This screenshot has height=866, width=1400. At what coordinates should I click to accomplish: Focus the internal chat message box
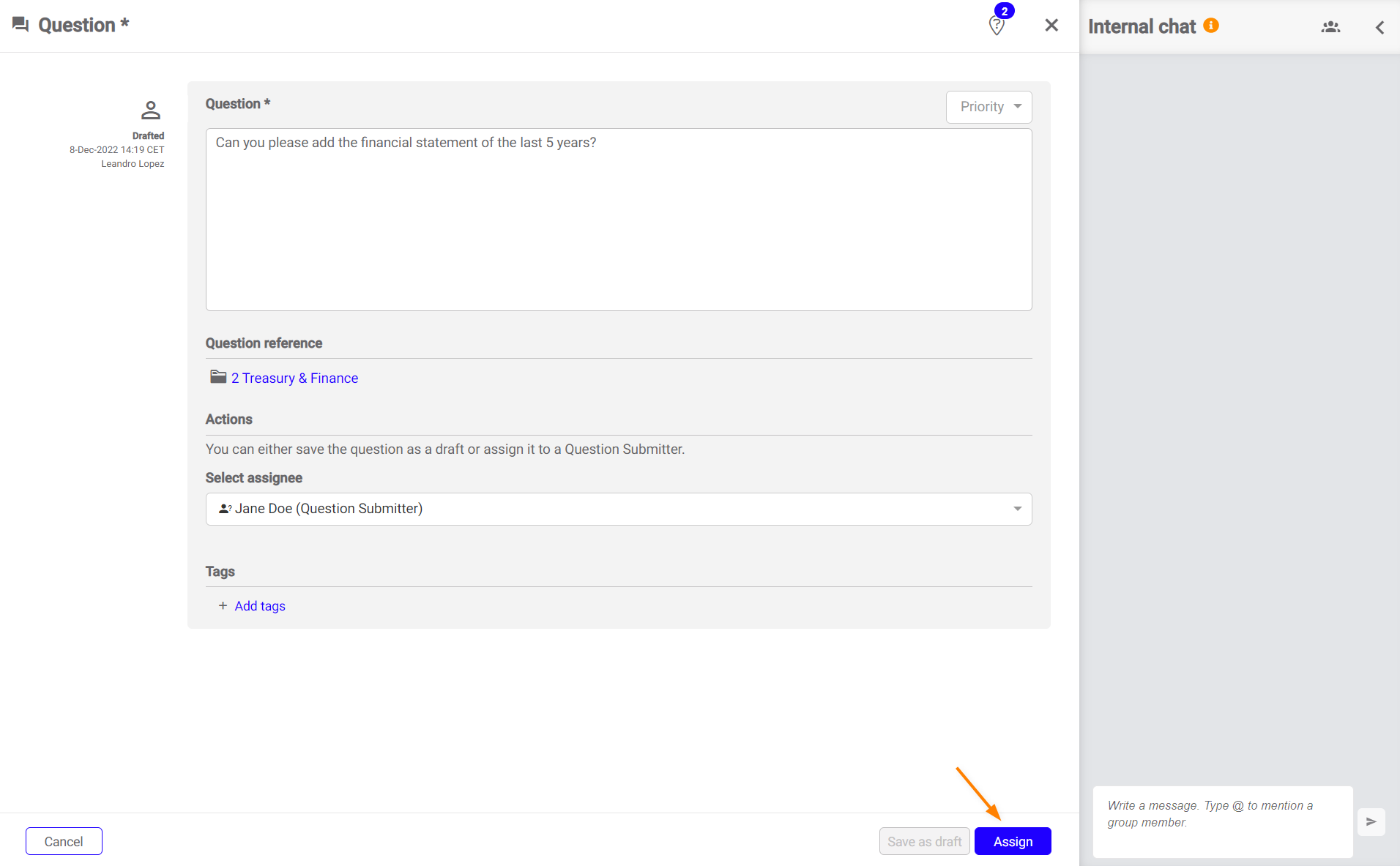[1222, 821]
